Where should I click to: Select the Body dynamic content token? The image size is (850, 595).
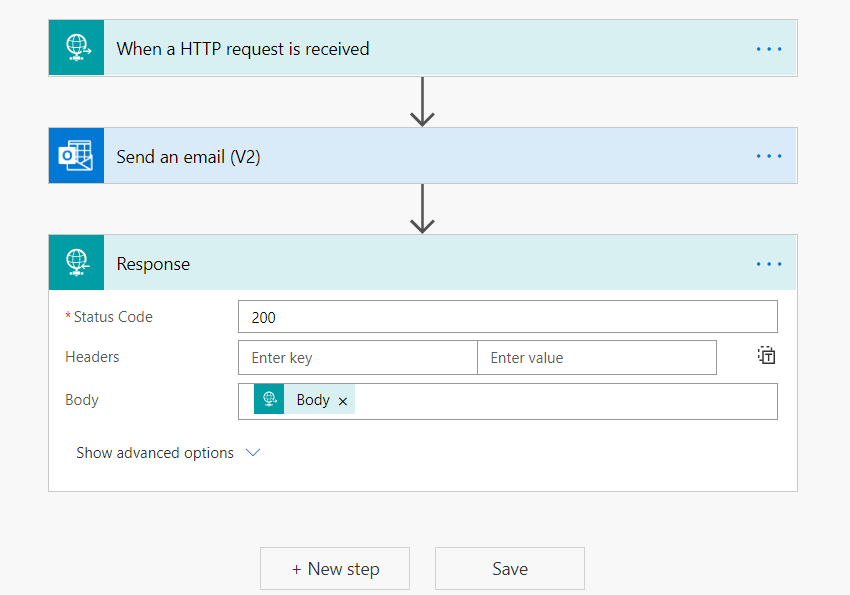point(312,400)
